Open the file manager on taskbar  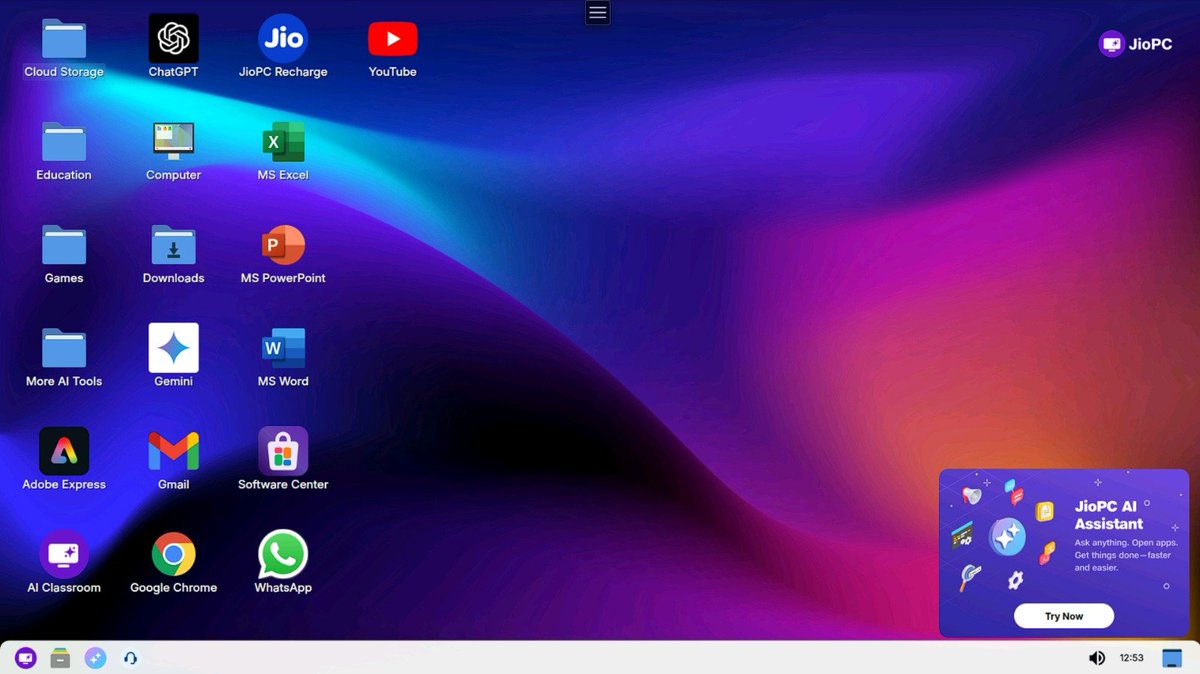click(60, 658)
